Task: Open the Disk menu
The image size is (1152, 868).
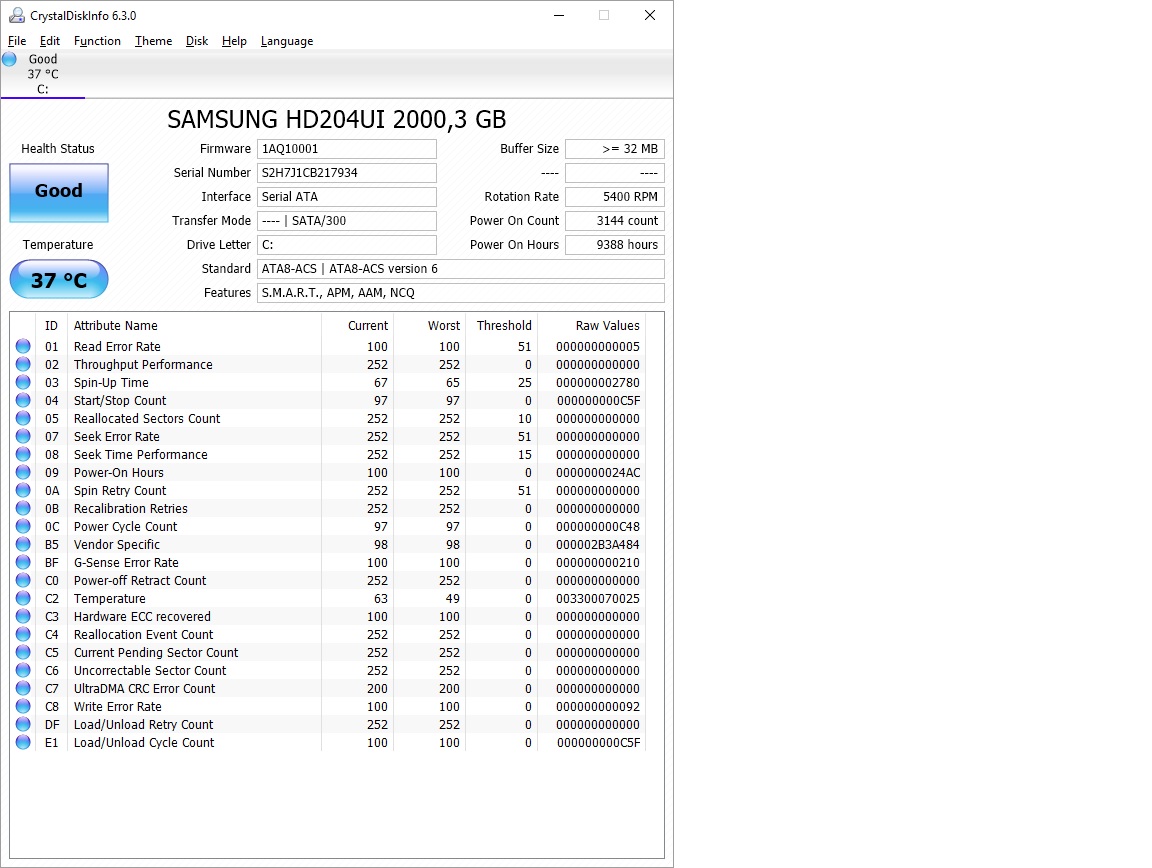Action: pos(197,41)
